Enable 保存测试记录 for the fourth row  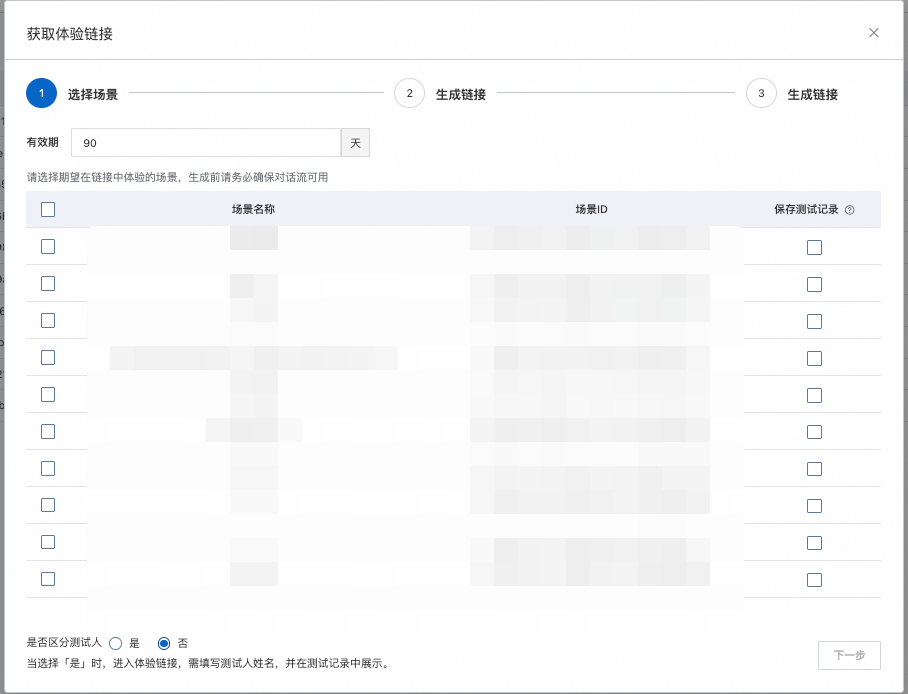[814, 359]
